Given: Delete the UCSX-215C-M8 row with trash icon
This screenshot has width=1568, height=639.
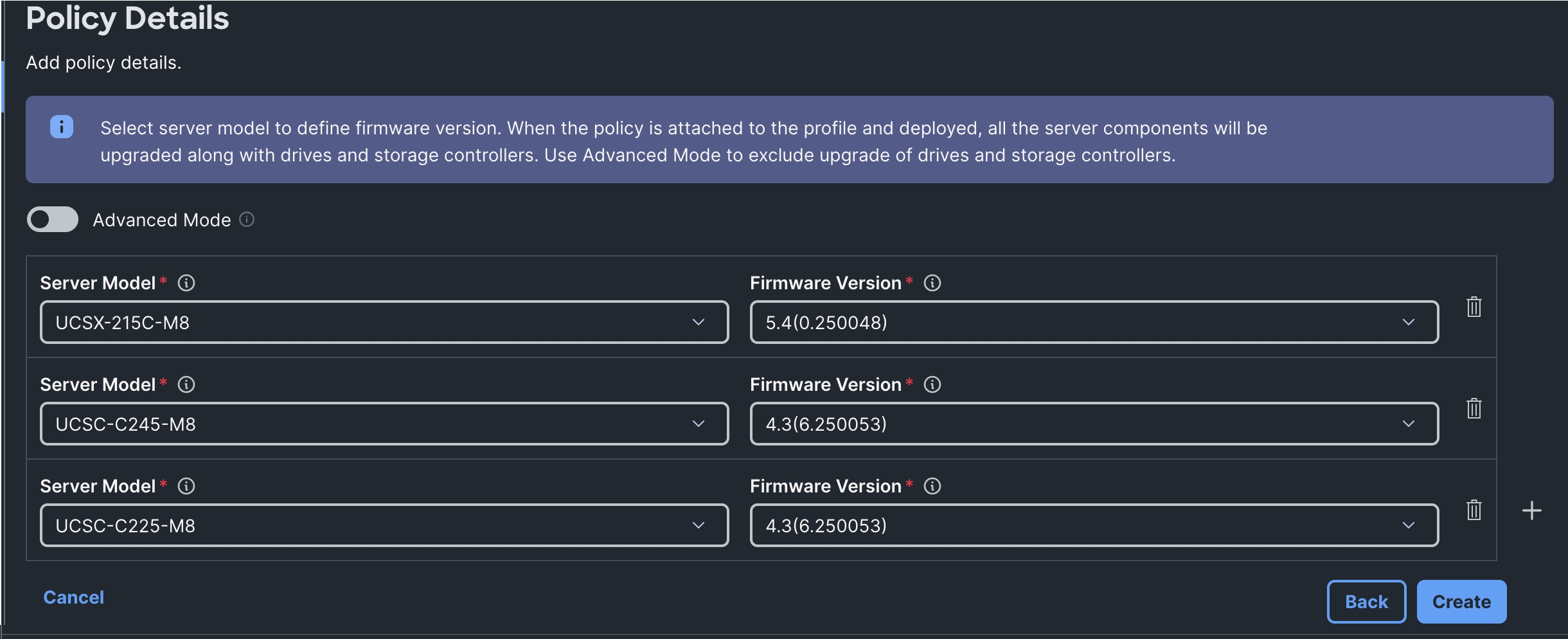Looking at the screenshot, I should coord(1474,307).
